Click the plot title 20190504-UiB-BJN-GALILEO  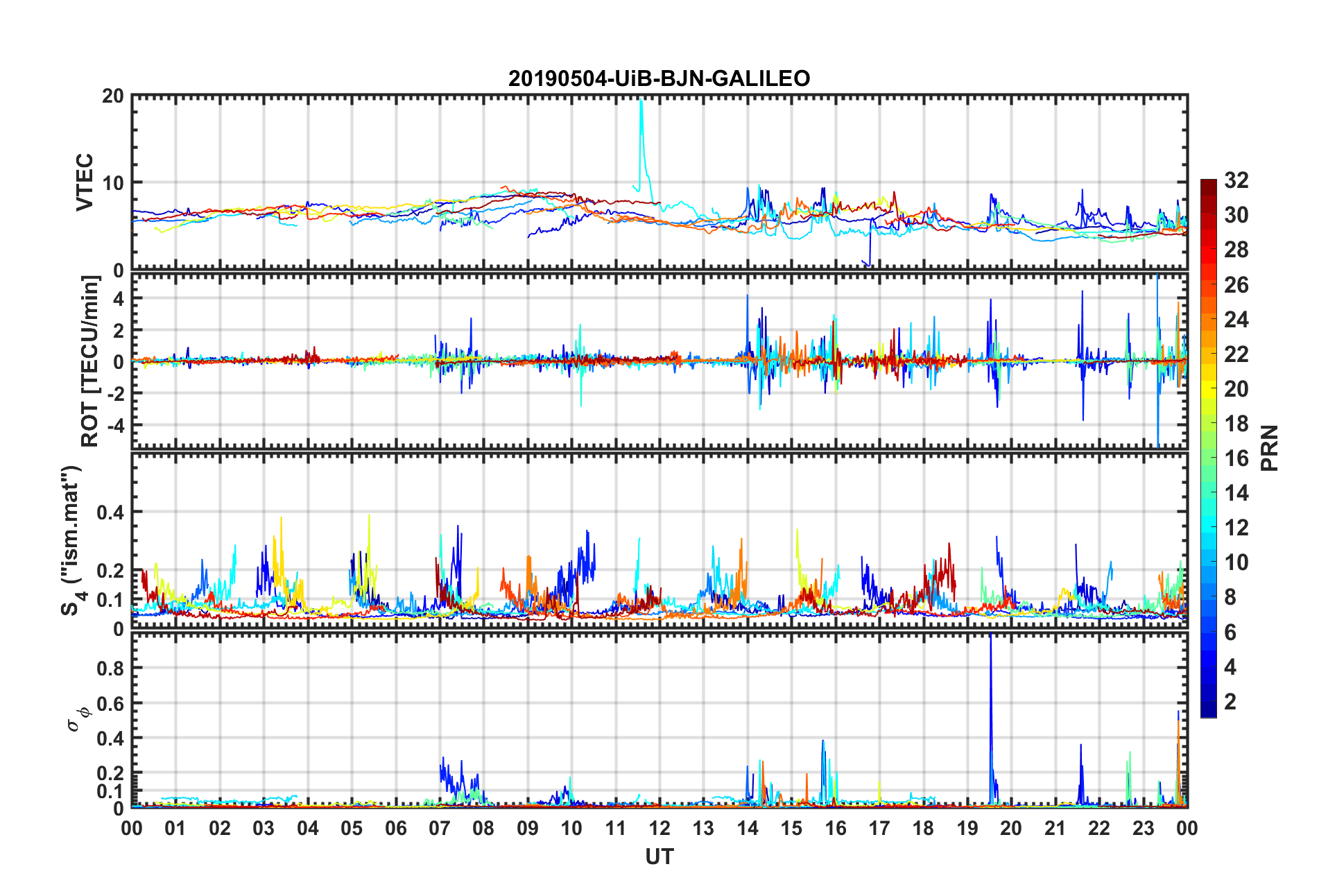pos(659,78)
